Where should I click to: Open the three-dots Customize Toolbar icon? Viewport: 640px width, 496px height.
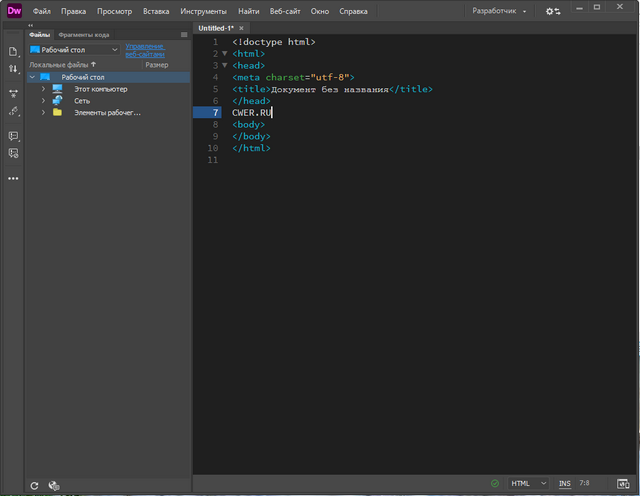coord(13,178)
